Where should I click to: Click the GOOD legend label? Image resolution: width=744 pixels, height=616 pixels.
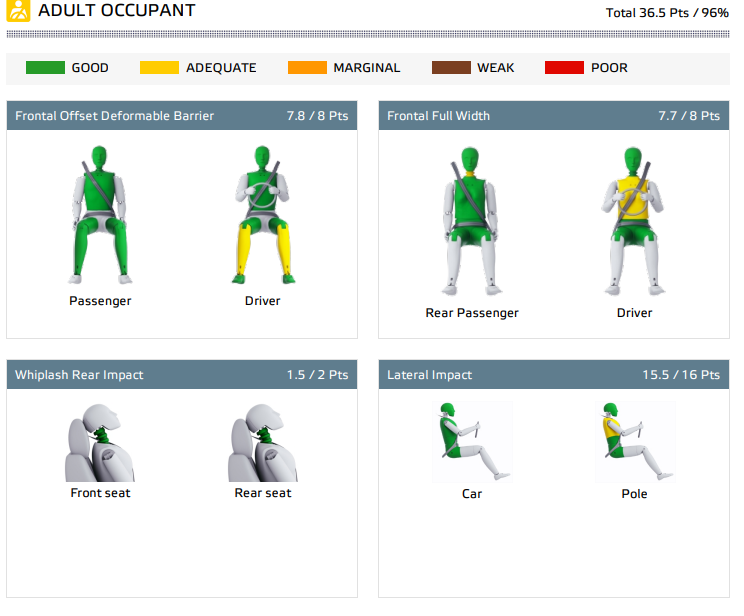(90, 68)
